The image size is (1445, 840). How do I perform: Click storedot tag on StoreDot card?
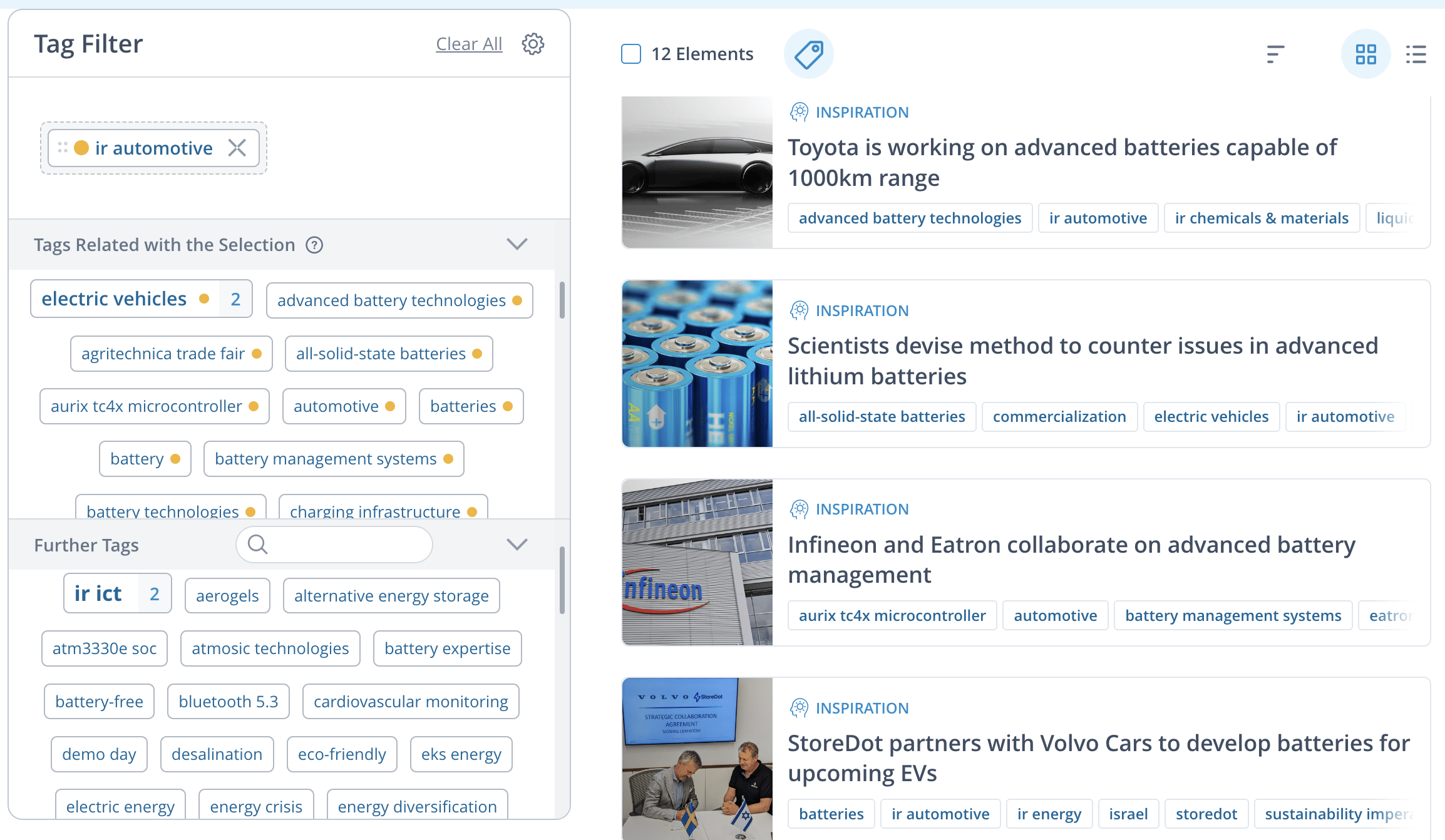[1206, 814]
